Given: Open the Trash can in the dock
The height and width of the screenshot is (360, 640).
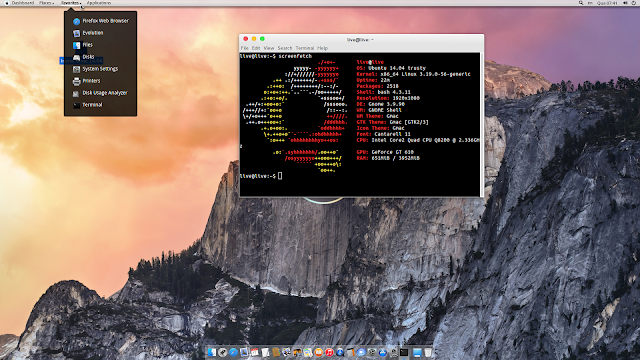Looking at the screenshot, I should (428, 352).
